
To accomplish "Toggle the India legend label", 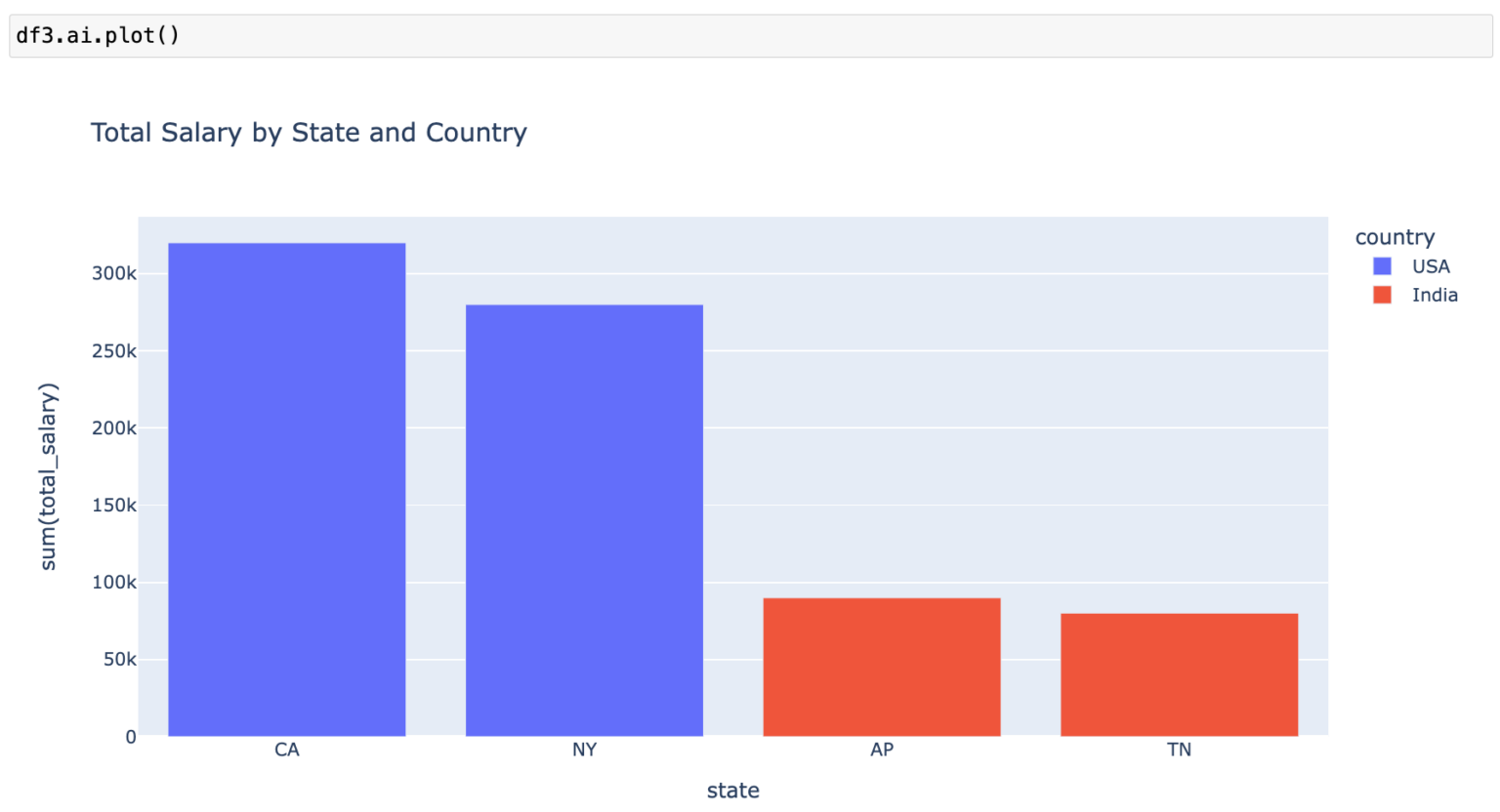I will (x=1434, y=295).
